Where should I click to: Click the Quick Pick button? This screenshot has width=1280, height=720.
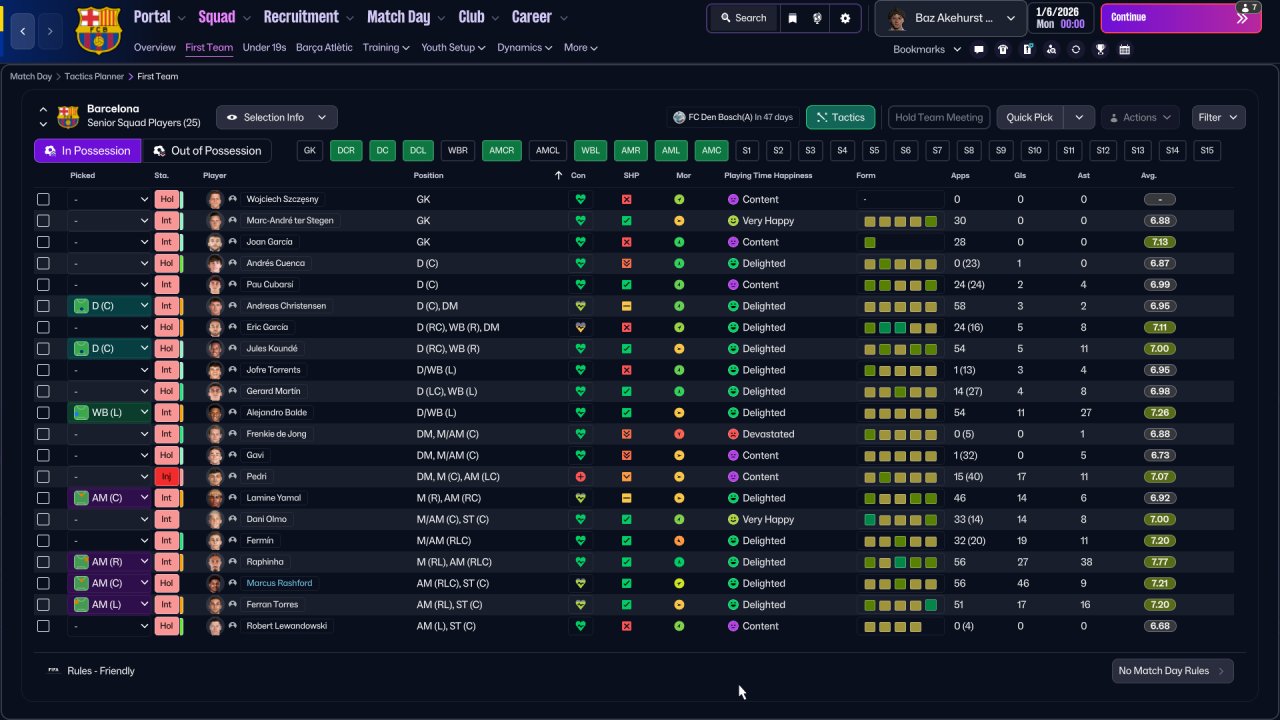[1029, 117]
